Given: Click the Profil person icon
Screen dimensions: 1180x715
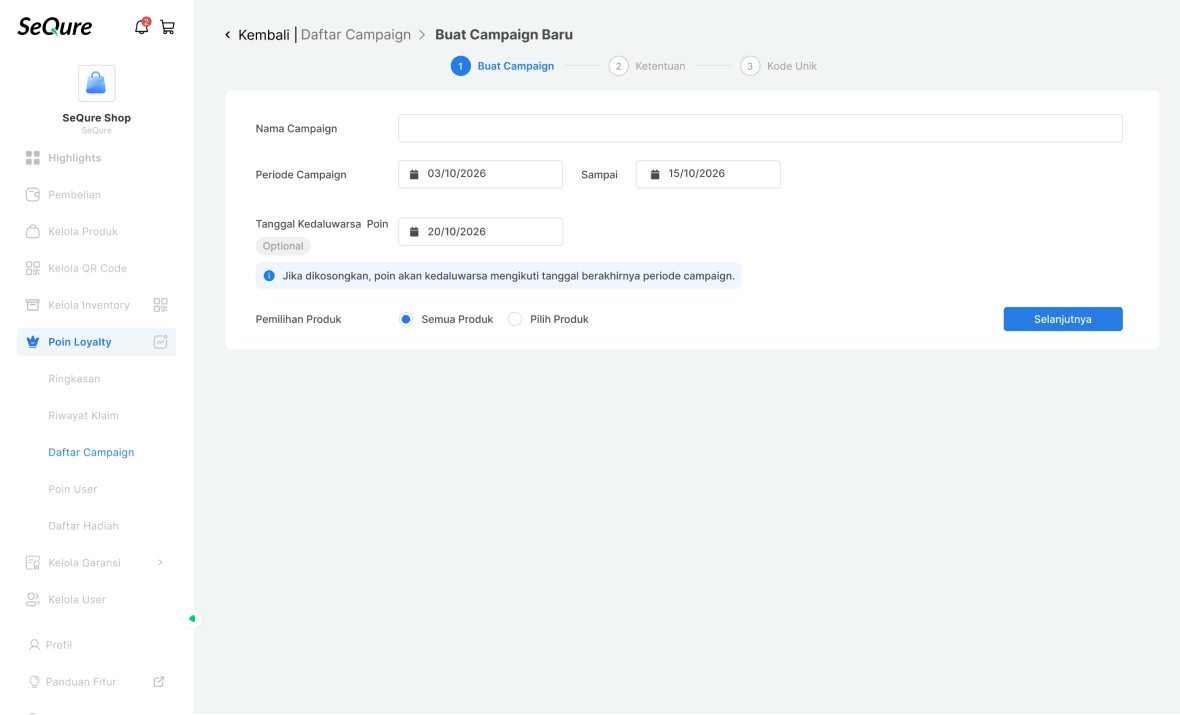Looking at the screenshot, I should click(x=34, y=645).
